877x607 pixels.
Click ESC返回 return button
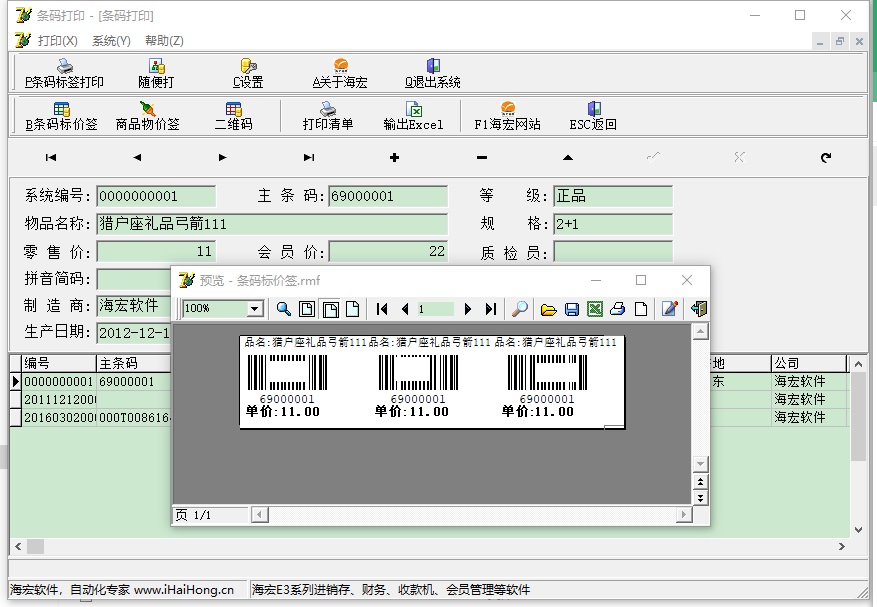click(593, 116)
